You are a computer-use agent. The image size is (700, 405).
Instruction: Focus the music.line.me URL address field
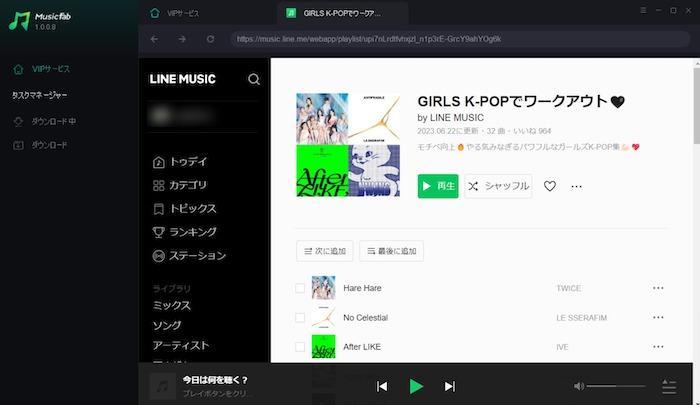[x=460, y=39]
